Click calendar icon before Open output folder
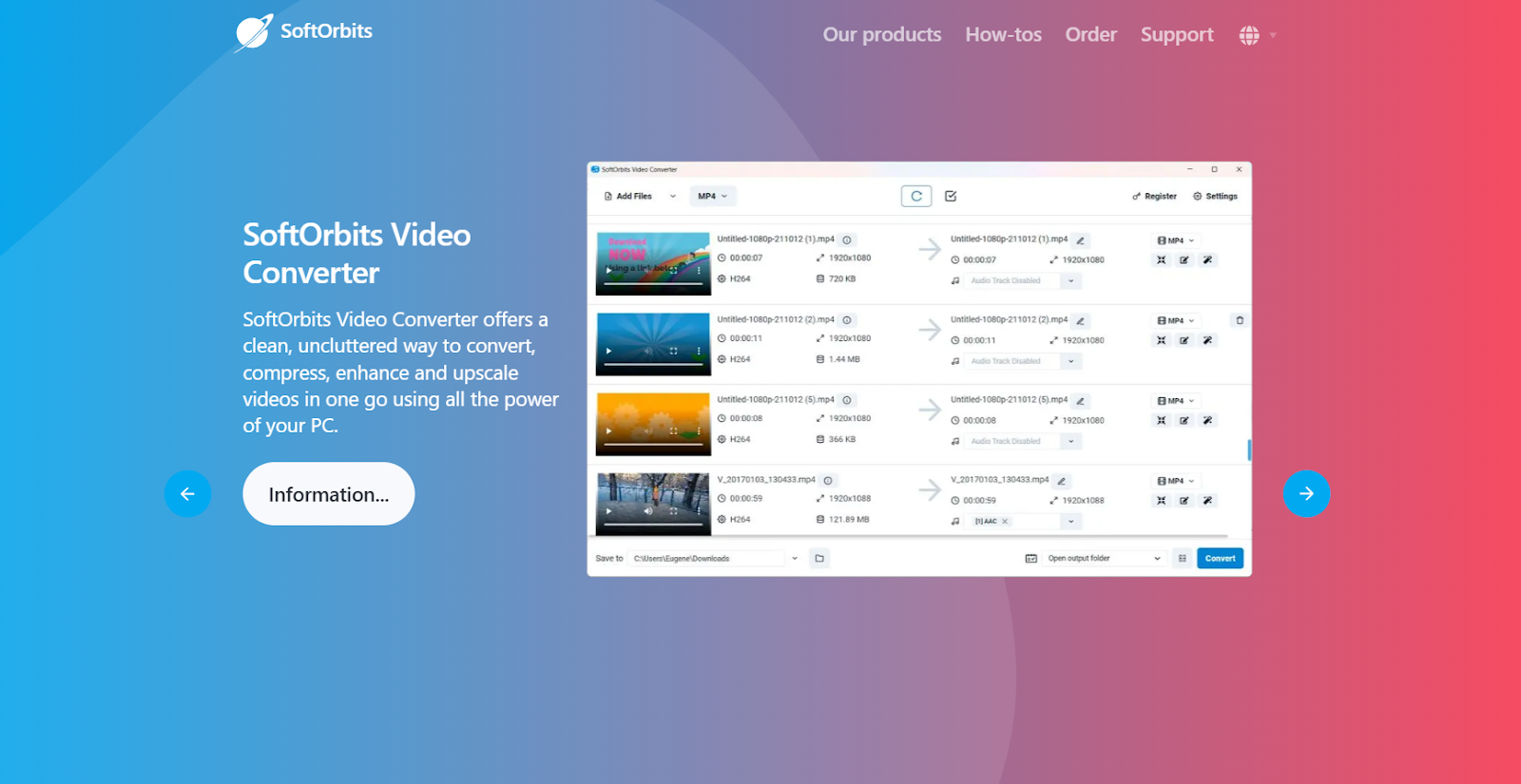The image size is (1521, 784). 1030,559
